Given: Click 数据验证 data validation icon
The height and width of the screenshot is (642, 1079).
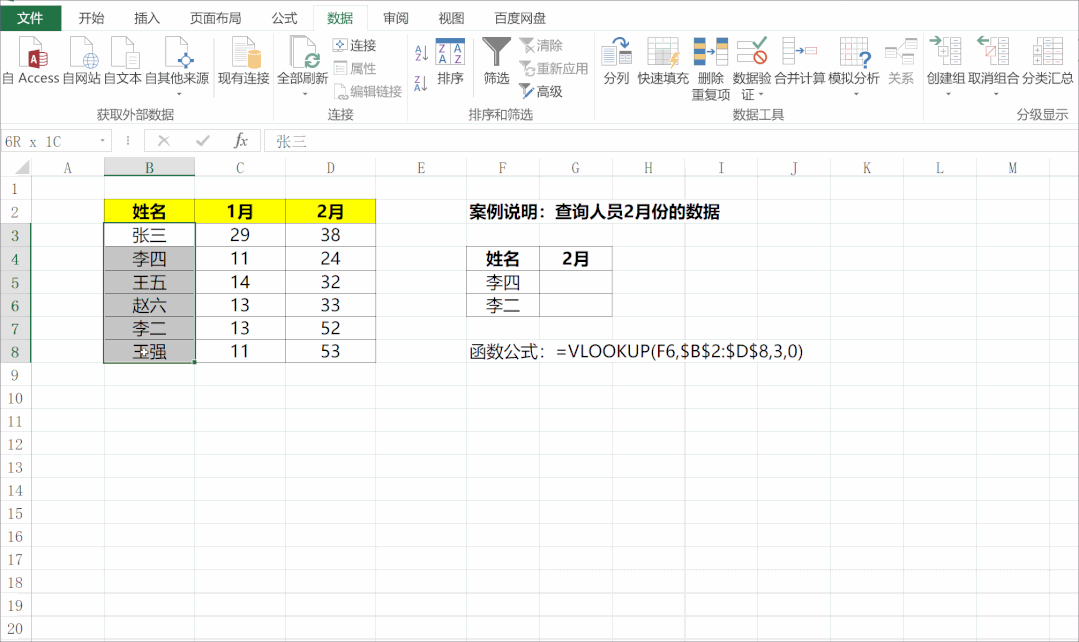Looking at the screenshot, I should (x=751, y=54).
